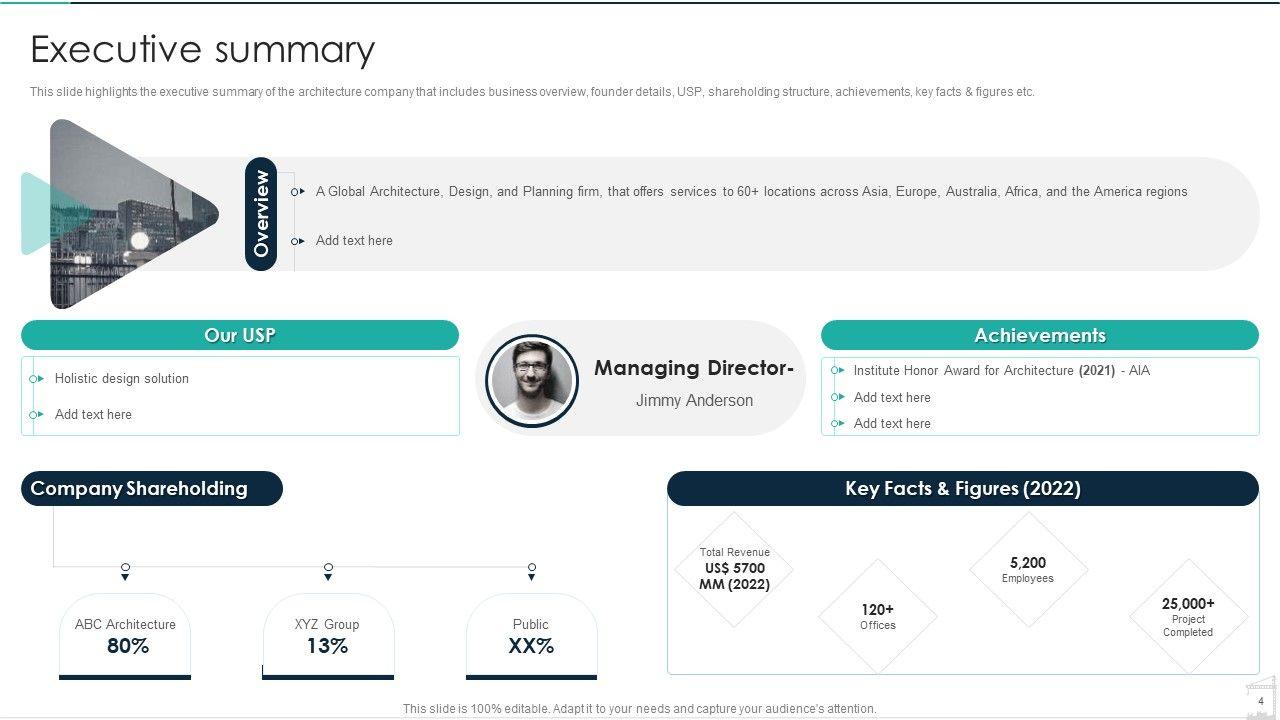Click the Jimmy Anderson name text

694,401
